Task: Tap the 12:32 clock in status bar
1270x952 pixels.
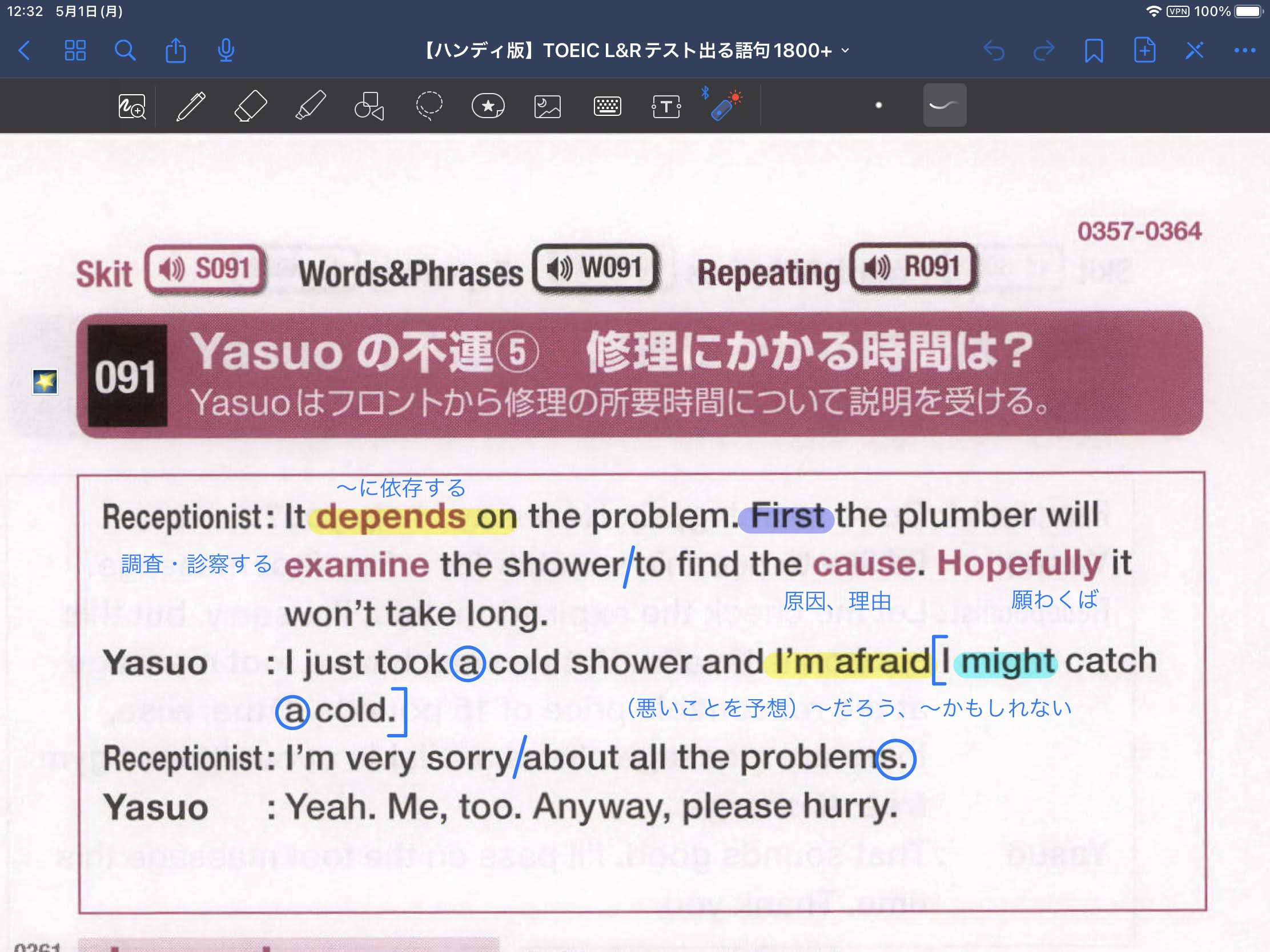Action: click(25, 11)
